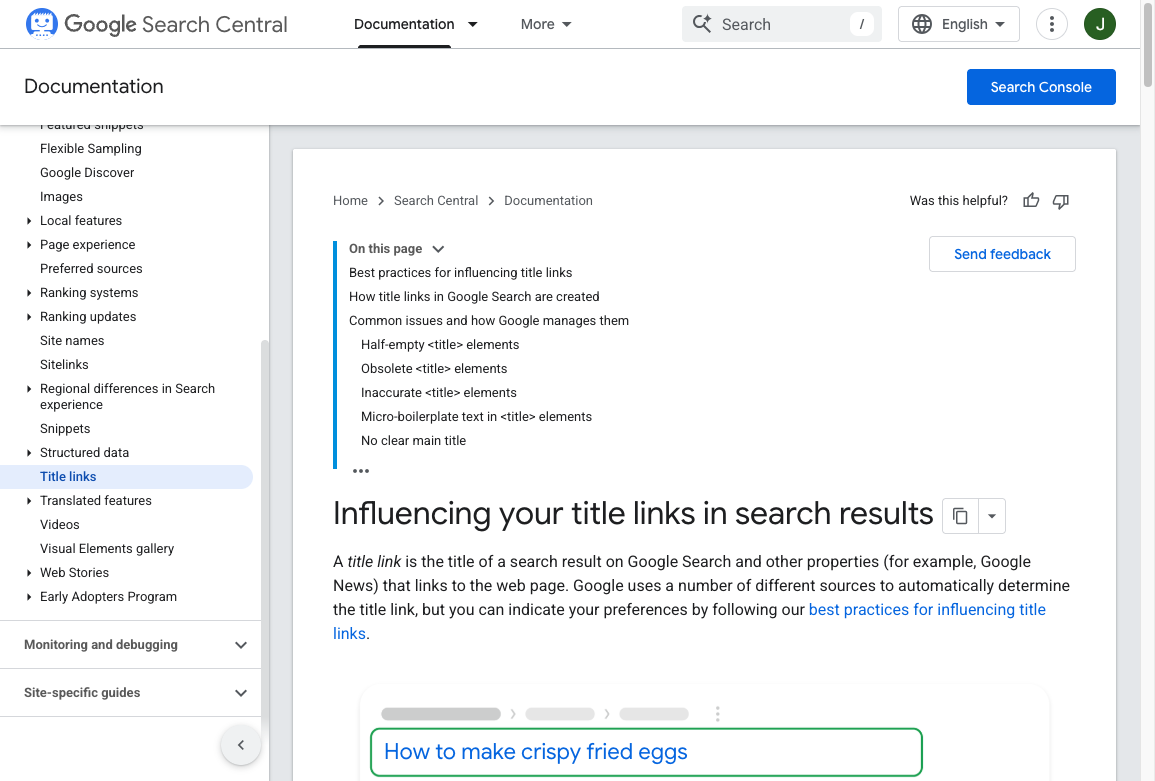Viewport: 1155px width, 781px height.
Task: Open Google Discover in the sidebar
Action: (x=87, y=172)
